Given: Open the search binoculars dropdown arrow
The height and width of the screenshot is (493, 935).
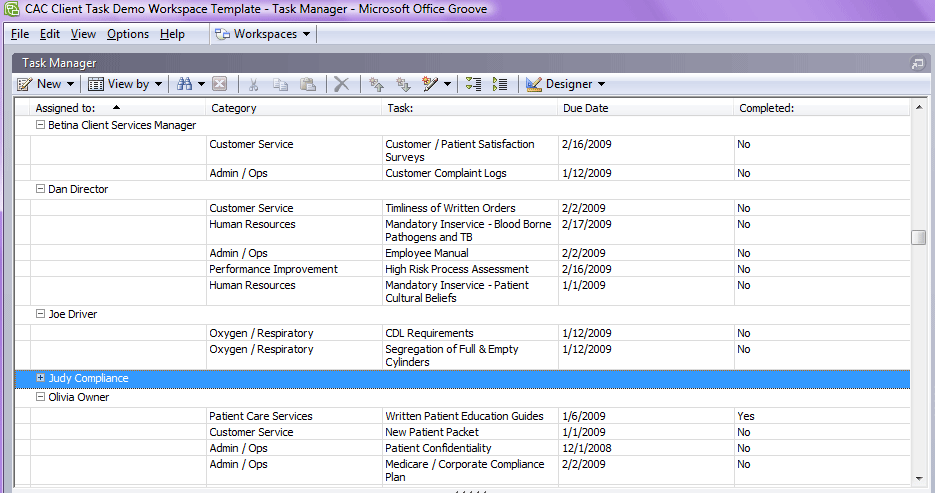Looking at the screenshot, I should click(201, 84).
